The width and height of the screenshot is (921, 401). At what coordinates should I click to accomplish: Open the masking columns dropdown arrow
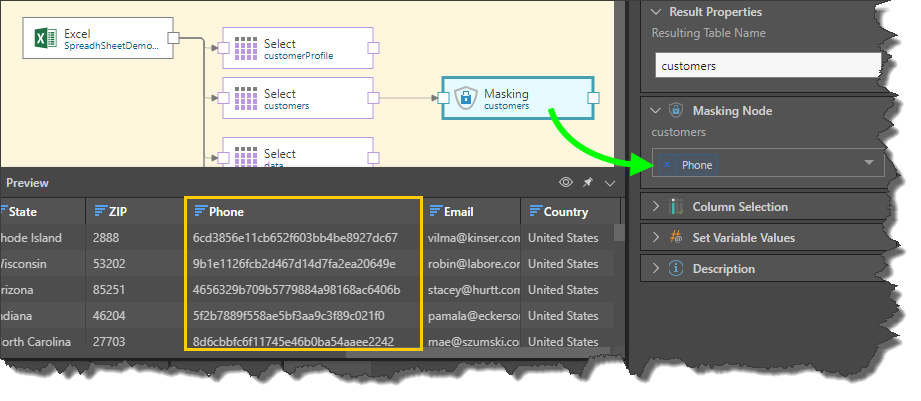point(868,163)
